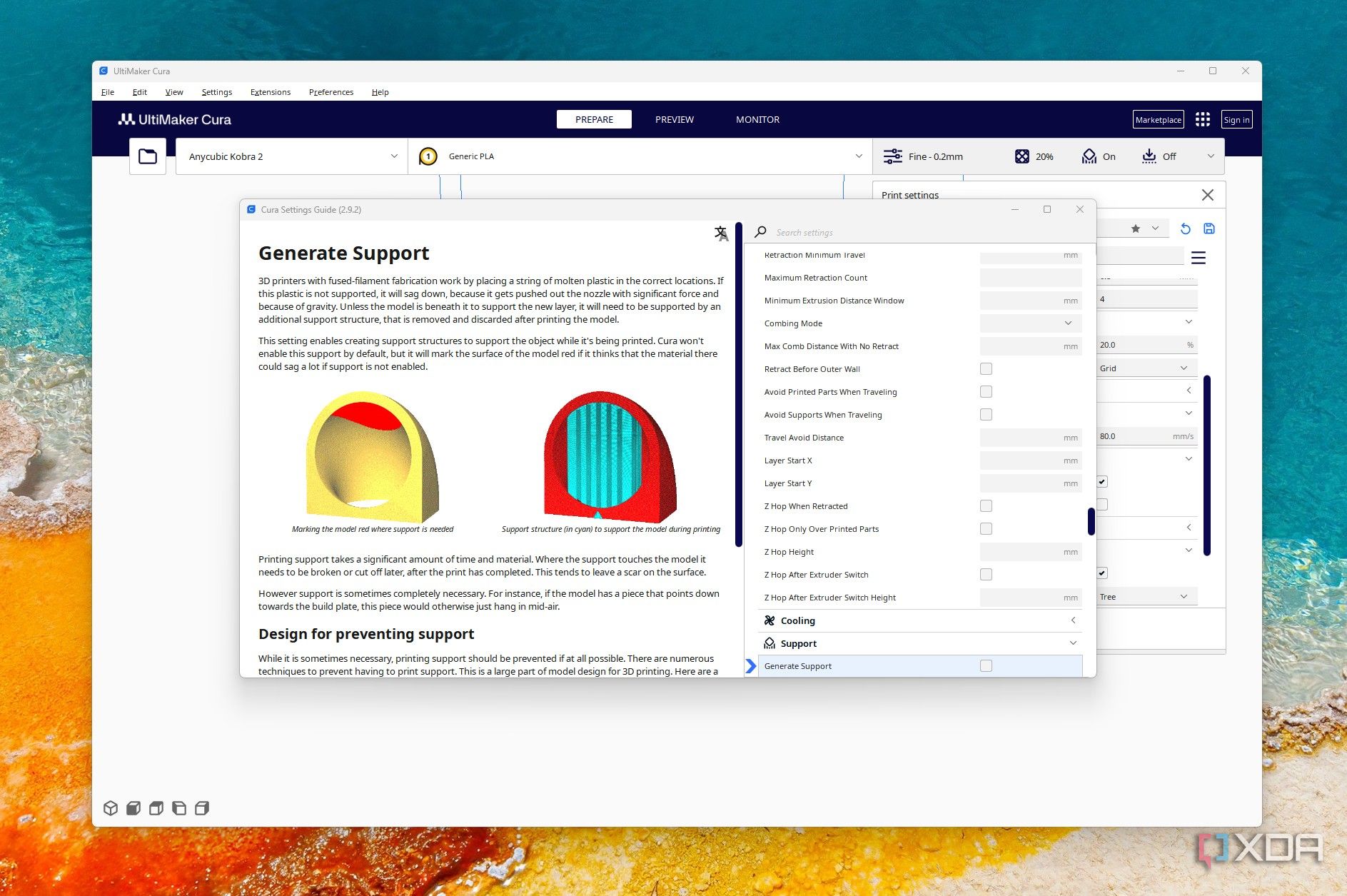This screenshot has width=1347, height=896.
Task: Select the right side view cube icon
Action: [x=202, y=807]
